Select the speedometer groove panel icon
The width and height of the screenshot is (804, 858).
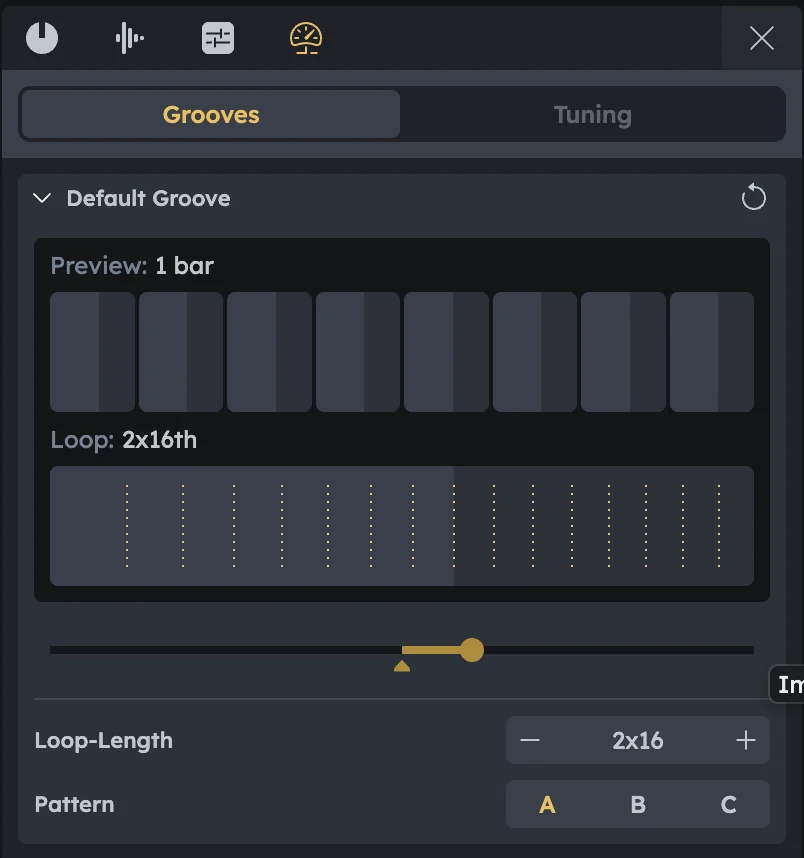click(x=304, y=38)
